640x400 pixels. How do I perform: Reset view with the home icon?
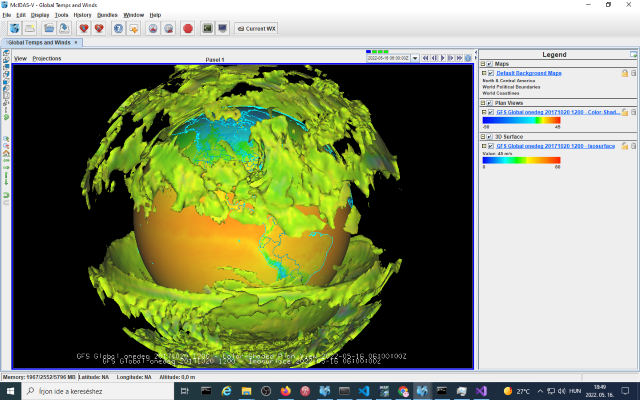pos(6,153)
